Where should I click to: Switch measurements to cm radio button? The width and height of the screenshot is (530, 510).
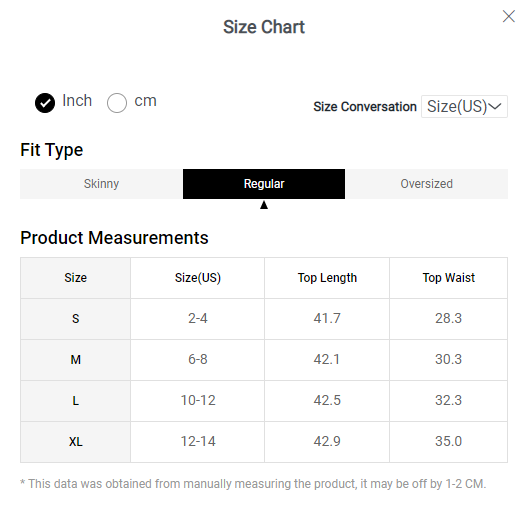point(117,103)
